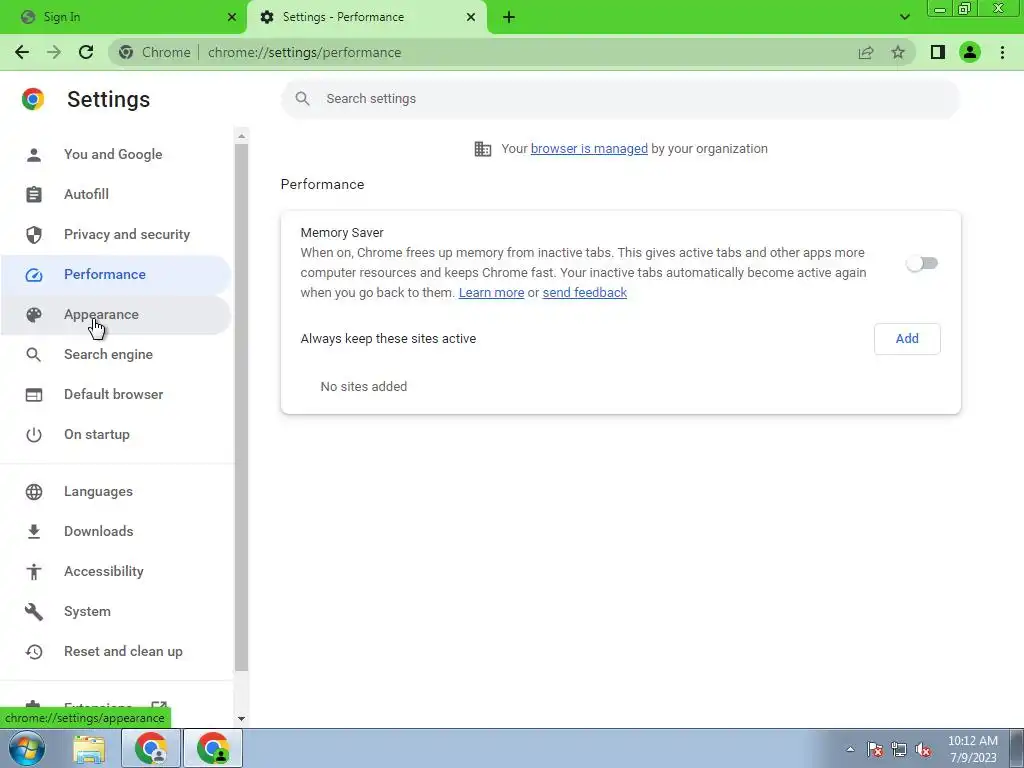Screen dimensions: 1024x768
Task: Close the Settings - Performance tab
Action: click(471, 17)
